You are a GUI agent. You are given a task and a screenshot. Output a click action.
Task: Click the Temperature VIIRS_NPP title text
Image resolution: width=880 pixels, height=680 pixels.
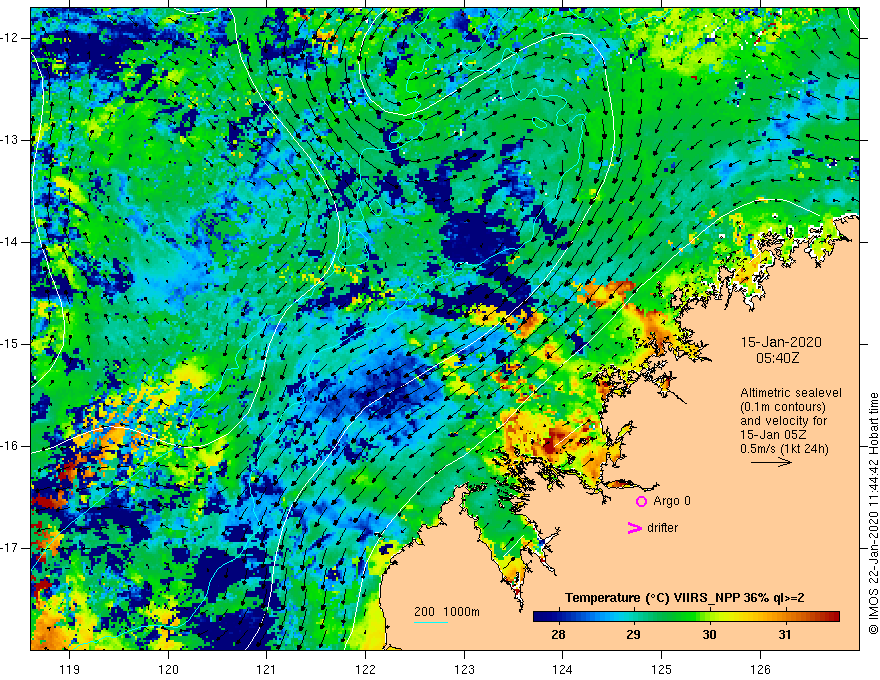pos(684,598)
